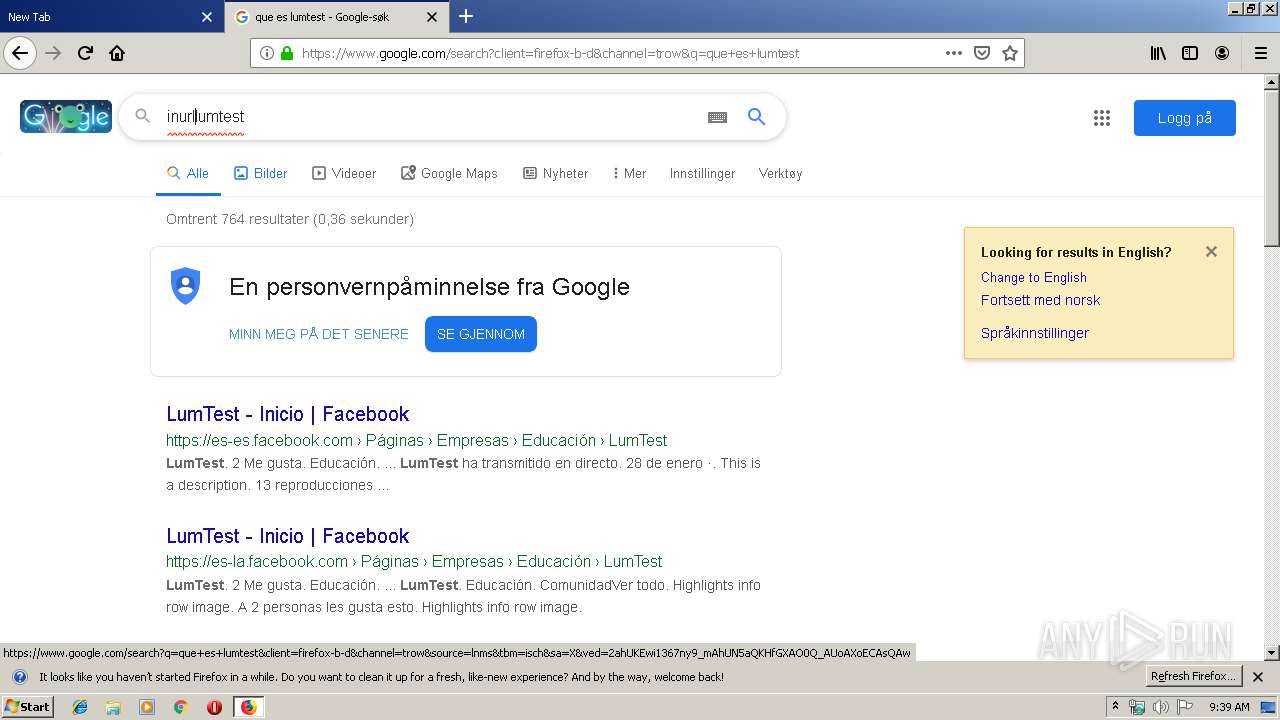This screenshot has width=1280, height=720.
Task: Click the Logg på sign-in button
Action: 1185,118
